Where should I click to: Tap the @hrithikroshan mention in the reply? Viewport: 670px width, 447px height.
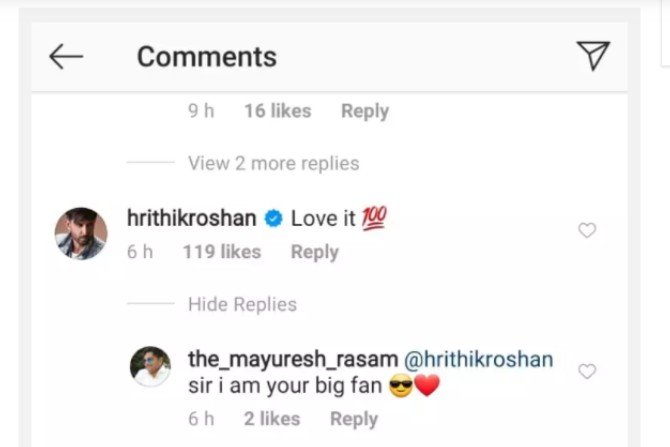[479, 359]
